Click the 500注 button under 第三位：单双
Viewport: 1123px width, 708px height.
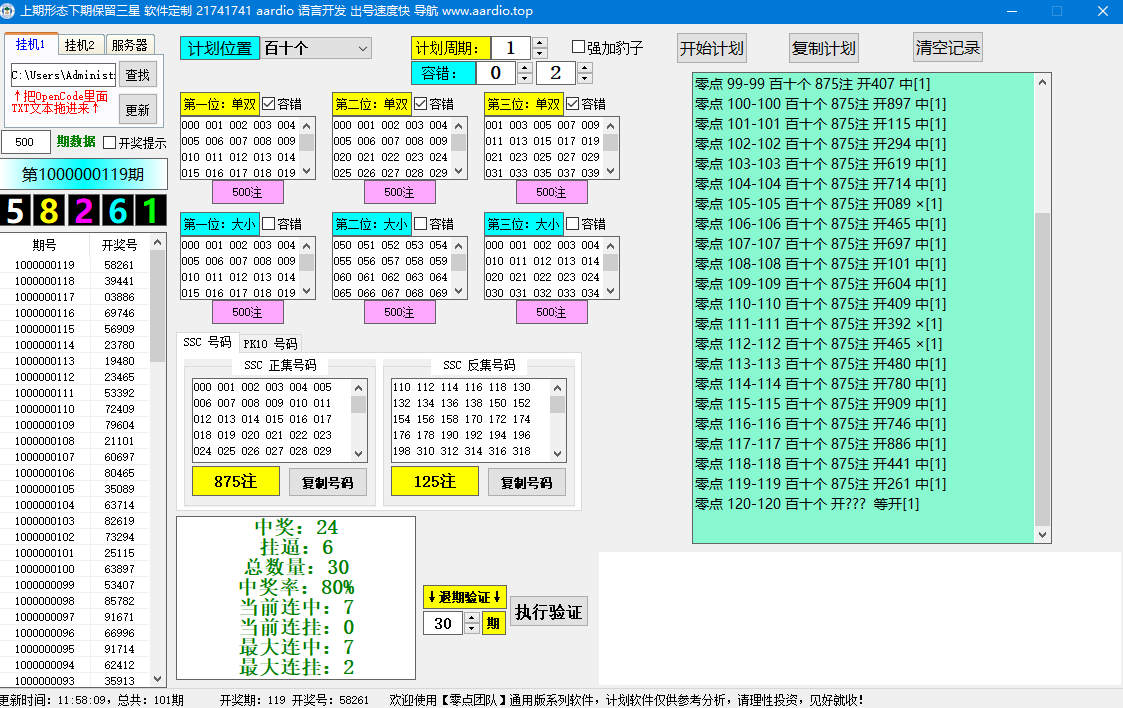click(551, 192)
